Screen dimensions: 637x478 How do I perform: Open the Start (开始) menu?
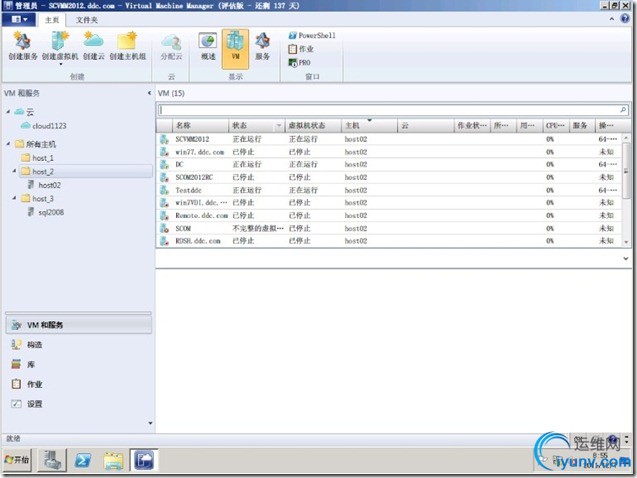(x=17, y=460)
